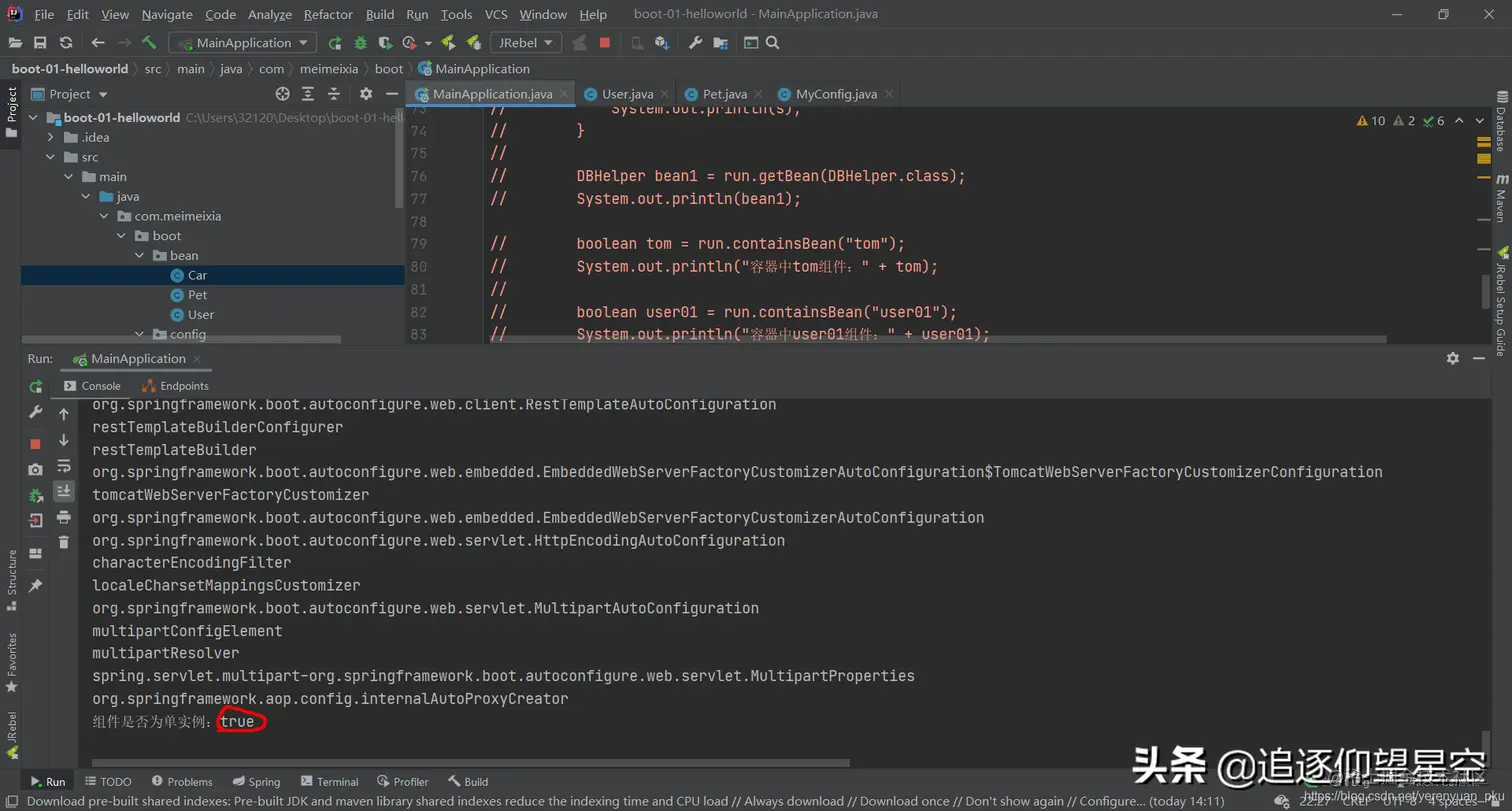This screenshot has height=811, width=1512.
Task: Open the Database side panel
Action: 1501,123
